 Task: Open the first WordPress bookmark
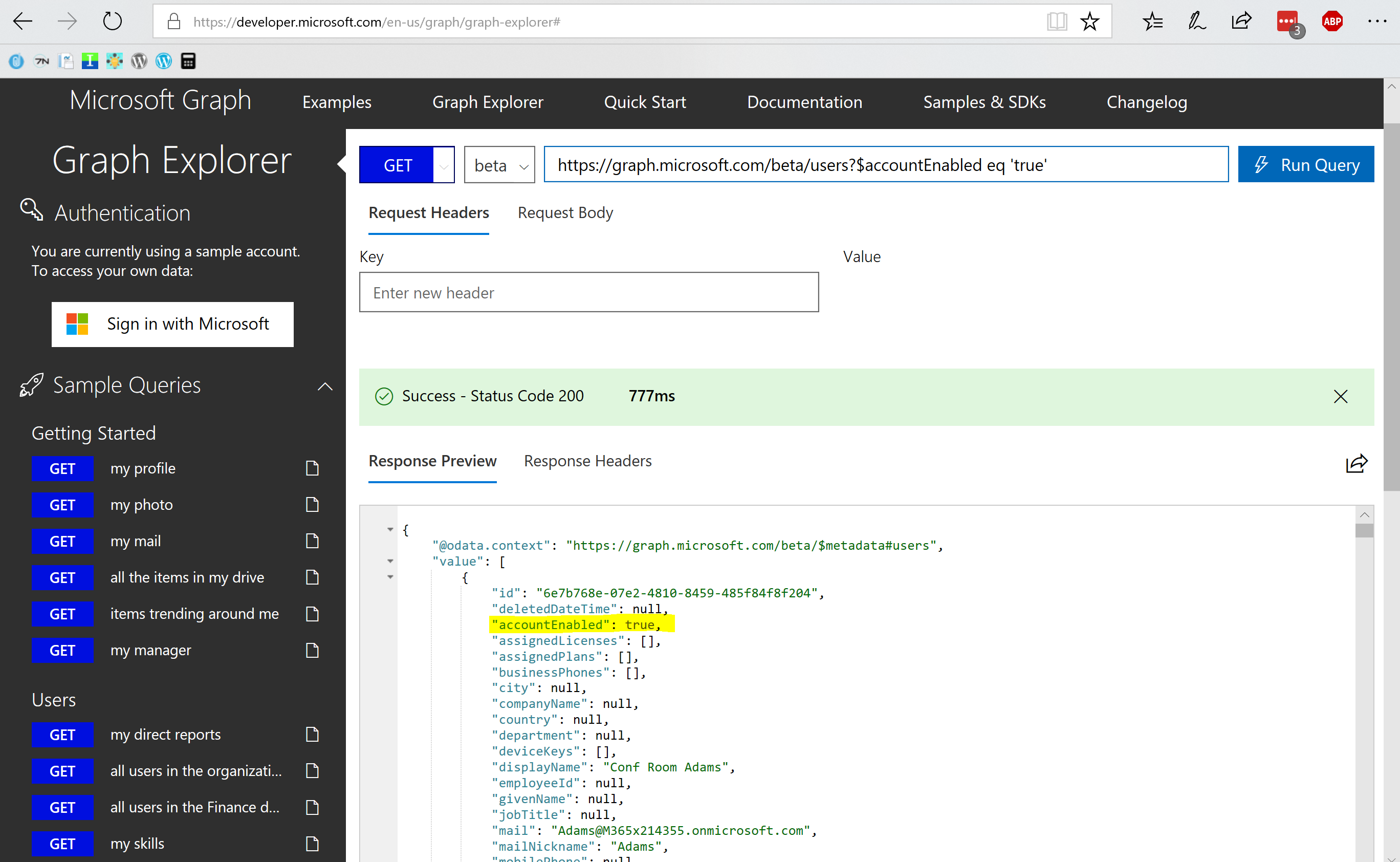click(x=139, y=60)
